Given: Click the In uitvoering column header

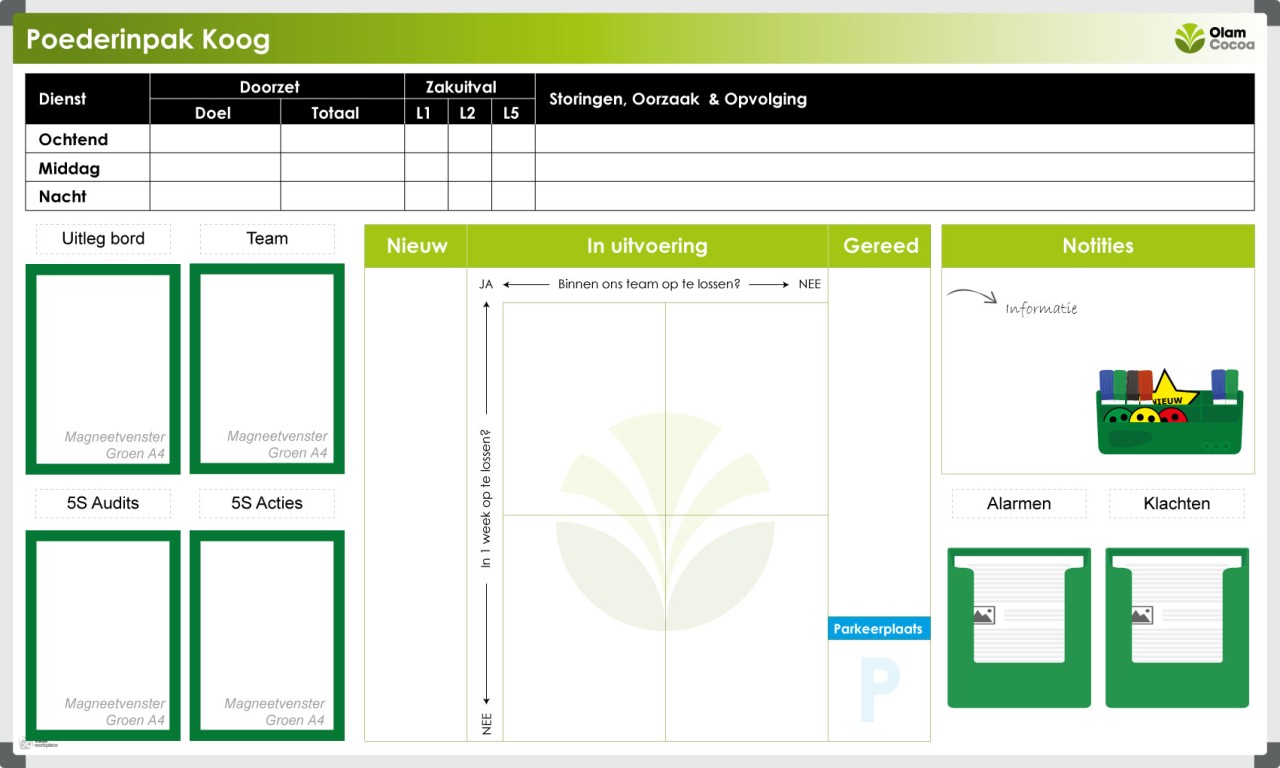Looking at the screenshot, I should pos(647,246).
